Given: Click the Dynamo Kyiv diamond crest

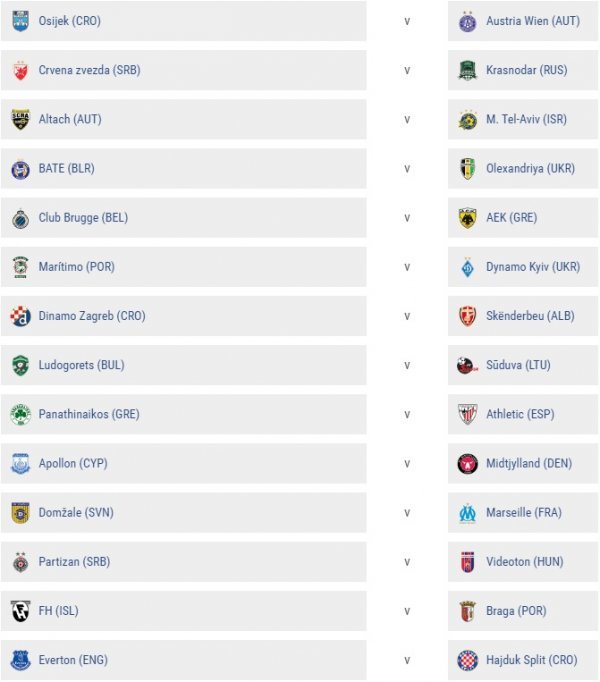Looking at the screenshot, I should 468,267.
